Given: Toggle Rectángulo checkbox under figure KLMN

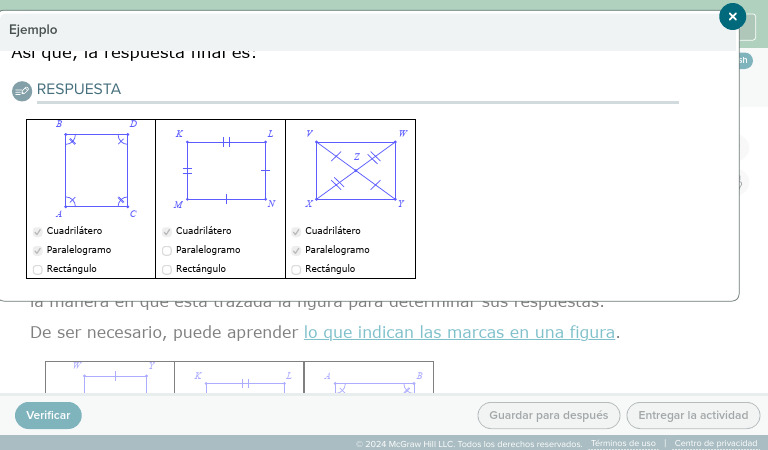Looking at the screenshot, I should (x=167, y=270).
